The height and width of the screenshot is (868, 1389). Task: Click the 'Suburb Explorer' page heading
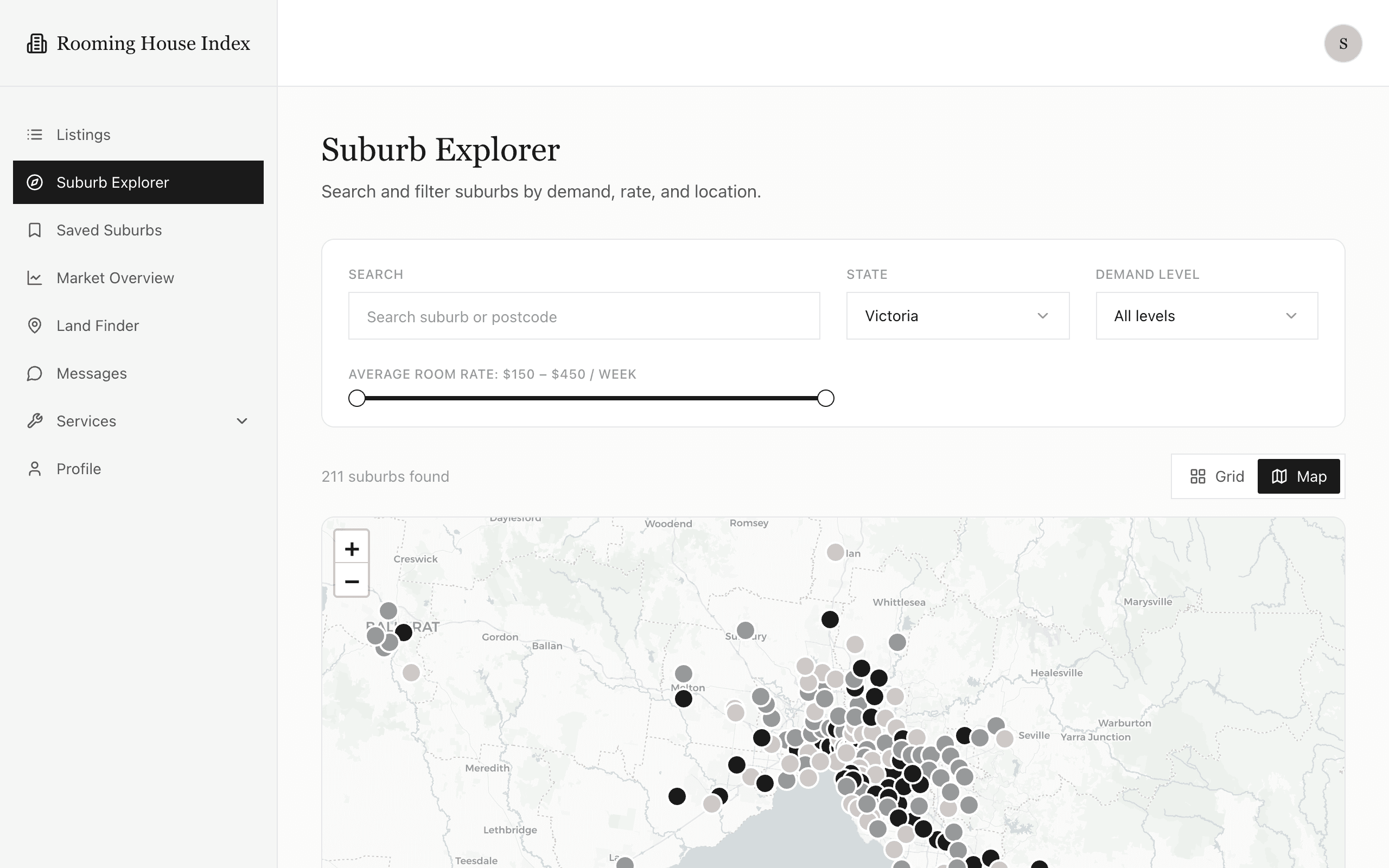coord(440,150)
